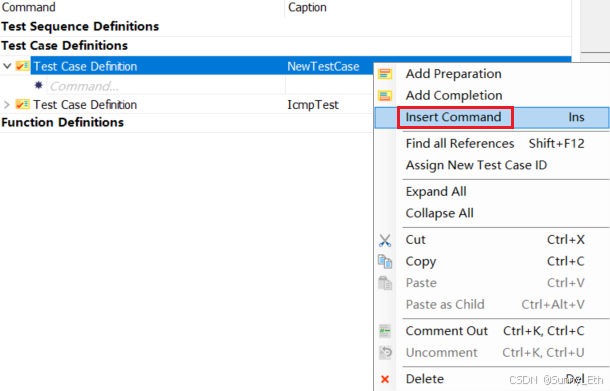The image size is (610, 391).
Task: Click the Command... input placeholder
Action: (166, 86)
